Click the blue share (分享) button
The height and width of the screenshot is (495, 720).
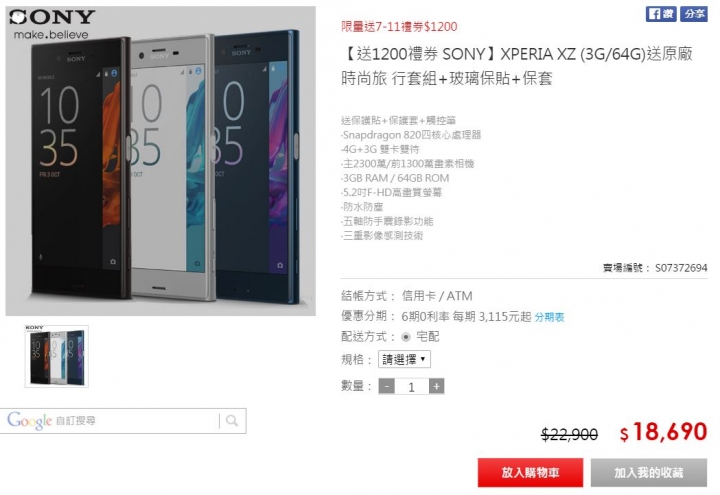point(693,14)
